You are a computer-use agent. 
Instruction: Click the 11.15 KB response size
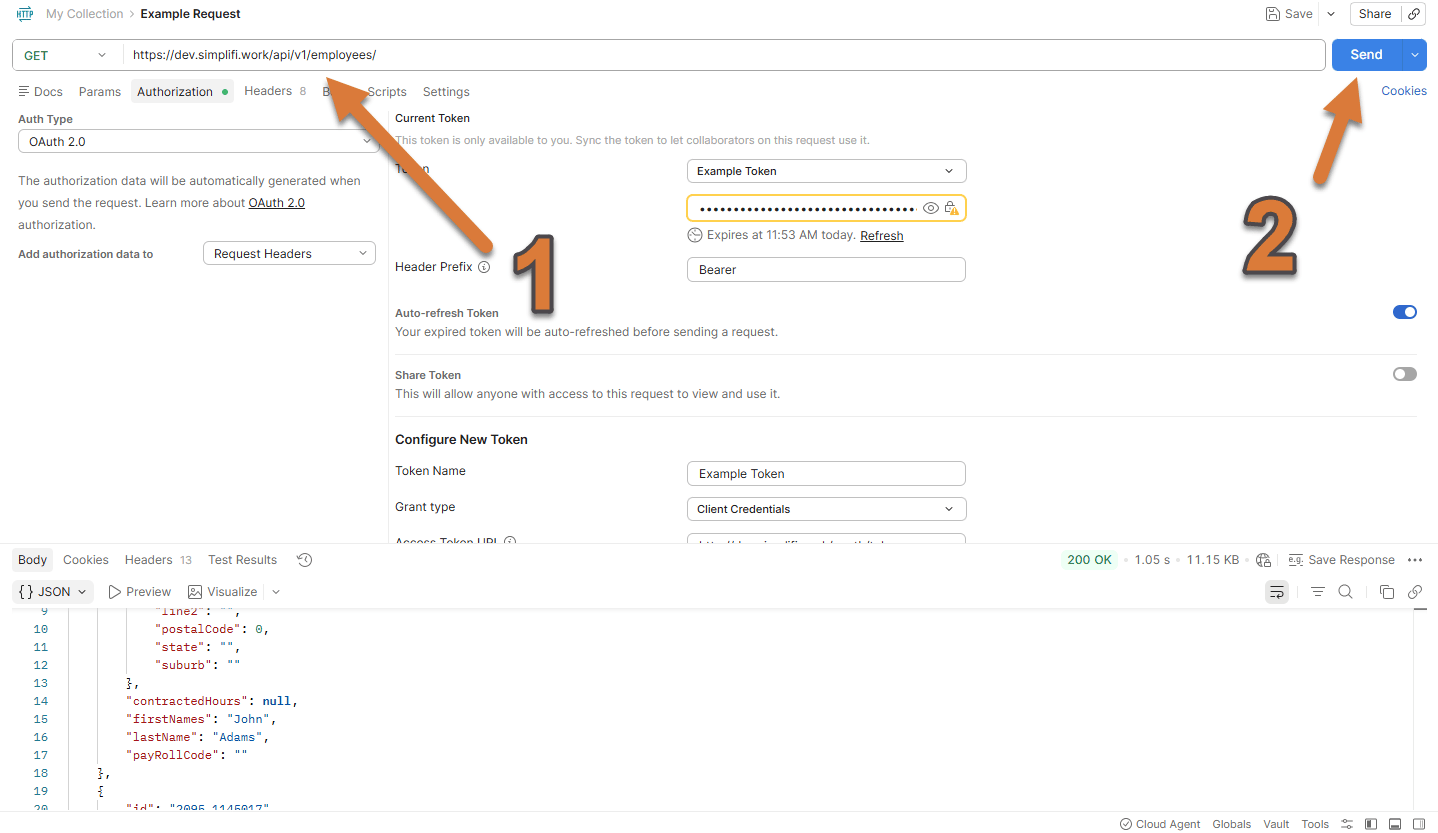[1213, 560]
